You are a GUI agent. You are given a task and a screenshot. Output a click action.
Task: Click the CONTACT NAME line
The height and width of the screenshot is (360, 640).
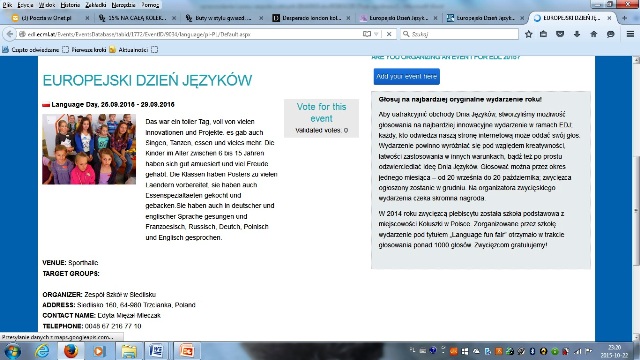point(102,316)
